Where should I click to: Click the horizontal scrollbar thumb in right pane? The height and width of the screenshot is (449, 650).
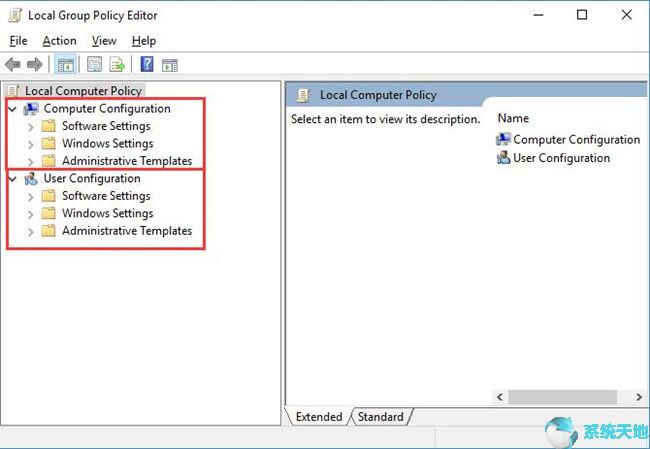[x=563, y=397]
